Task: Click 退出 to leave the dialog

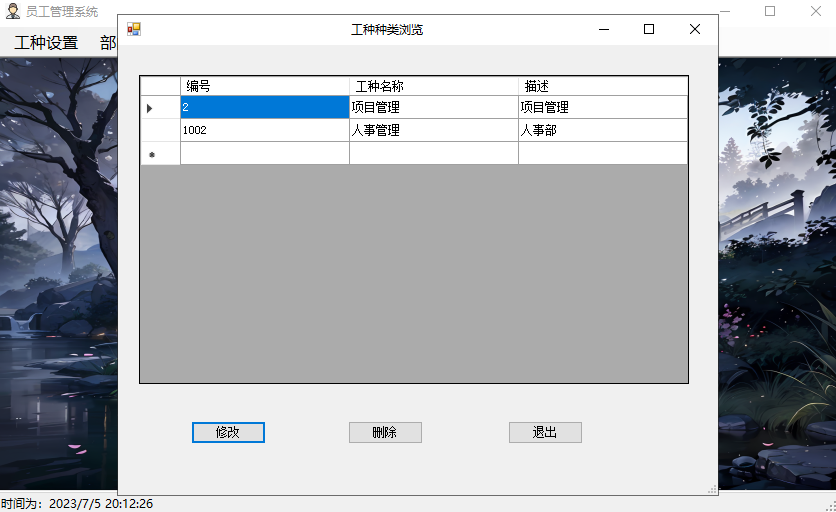Action: [545, 432]
